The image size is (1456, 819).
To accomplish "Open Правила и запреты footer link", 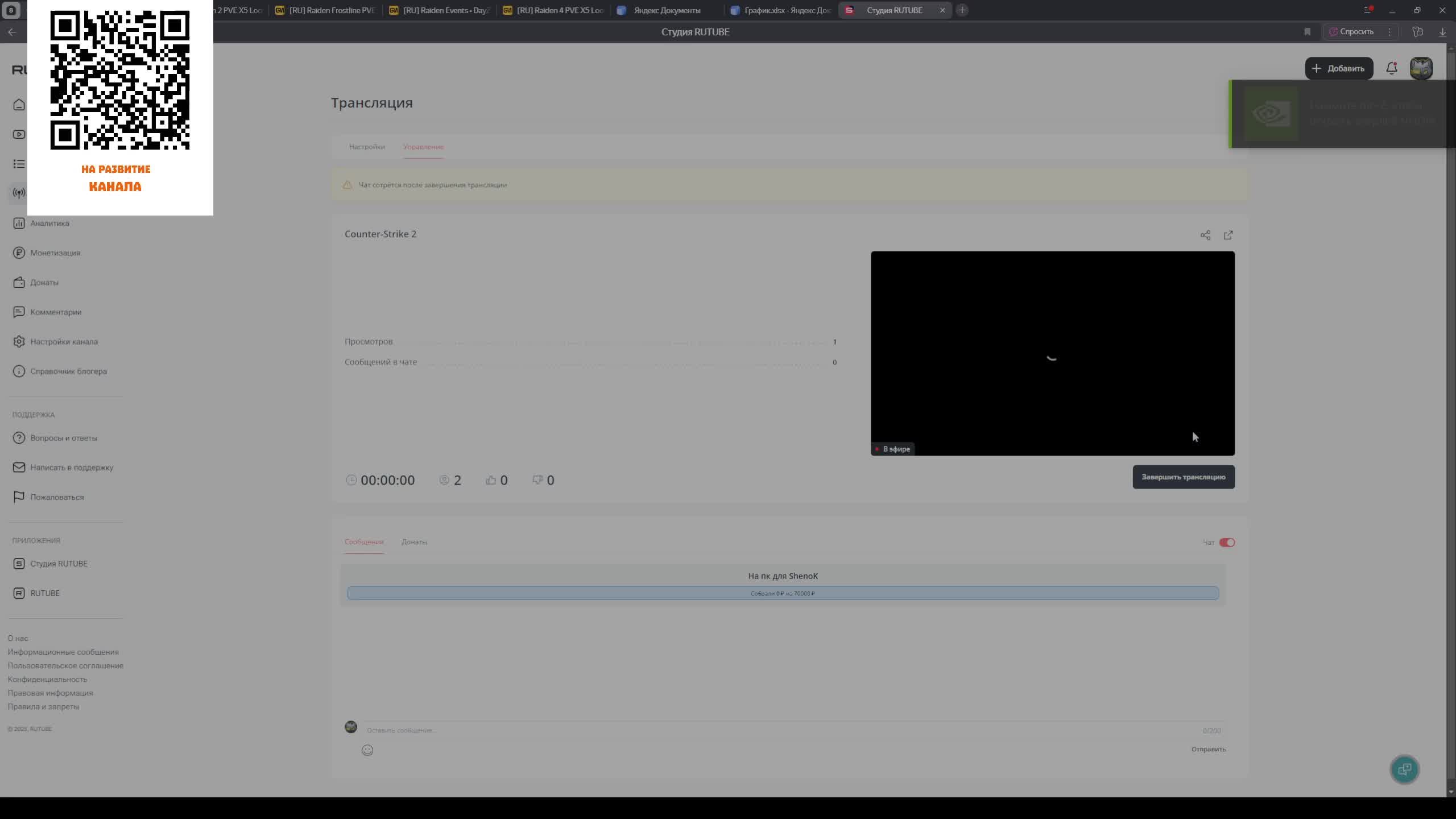I will click(x=43, y=706).
